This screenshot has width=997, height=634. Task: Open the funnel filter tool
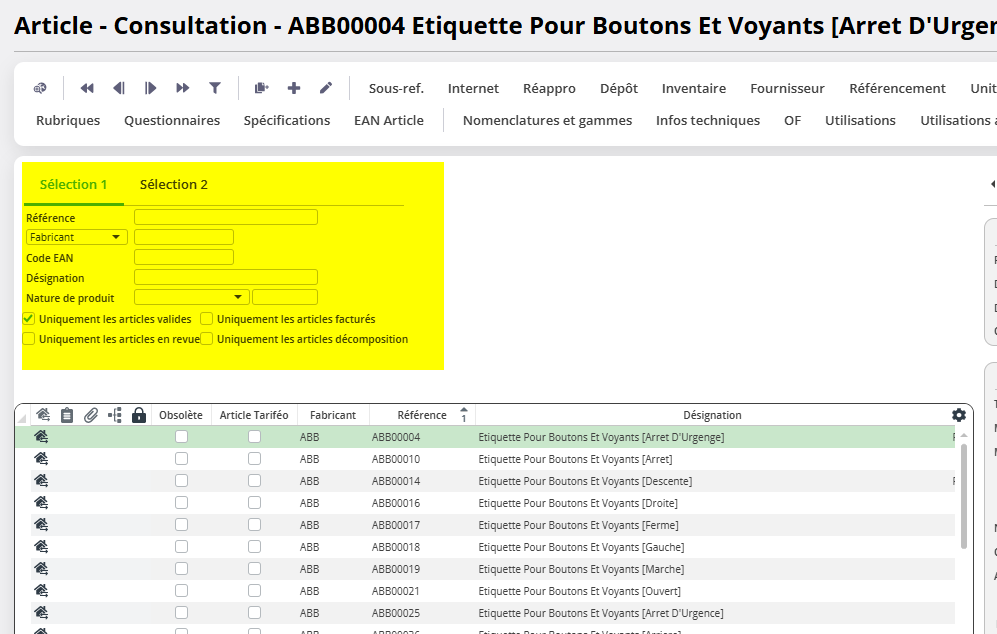[x=215, y=88]
